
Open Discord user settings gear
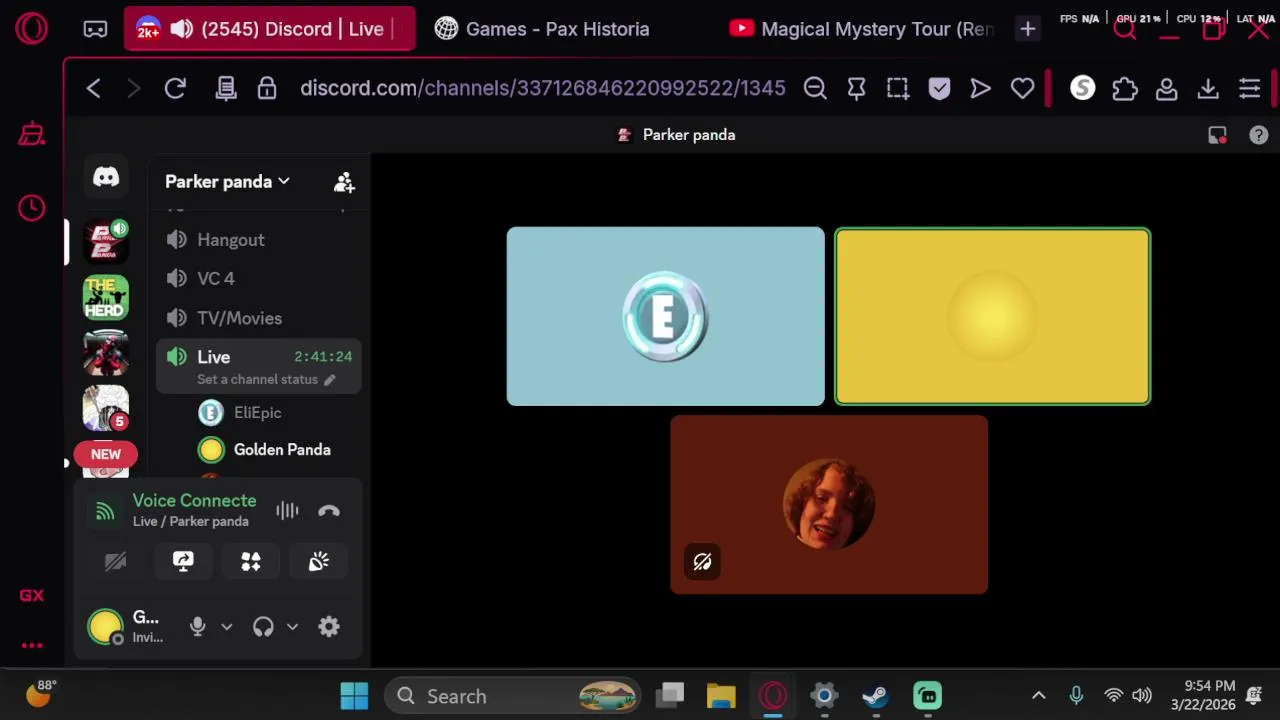coord(329,627)
